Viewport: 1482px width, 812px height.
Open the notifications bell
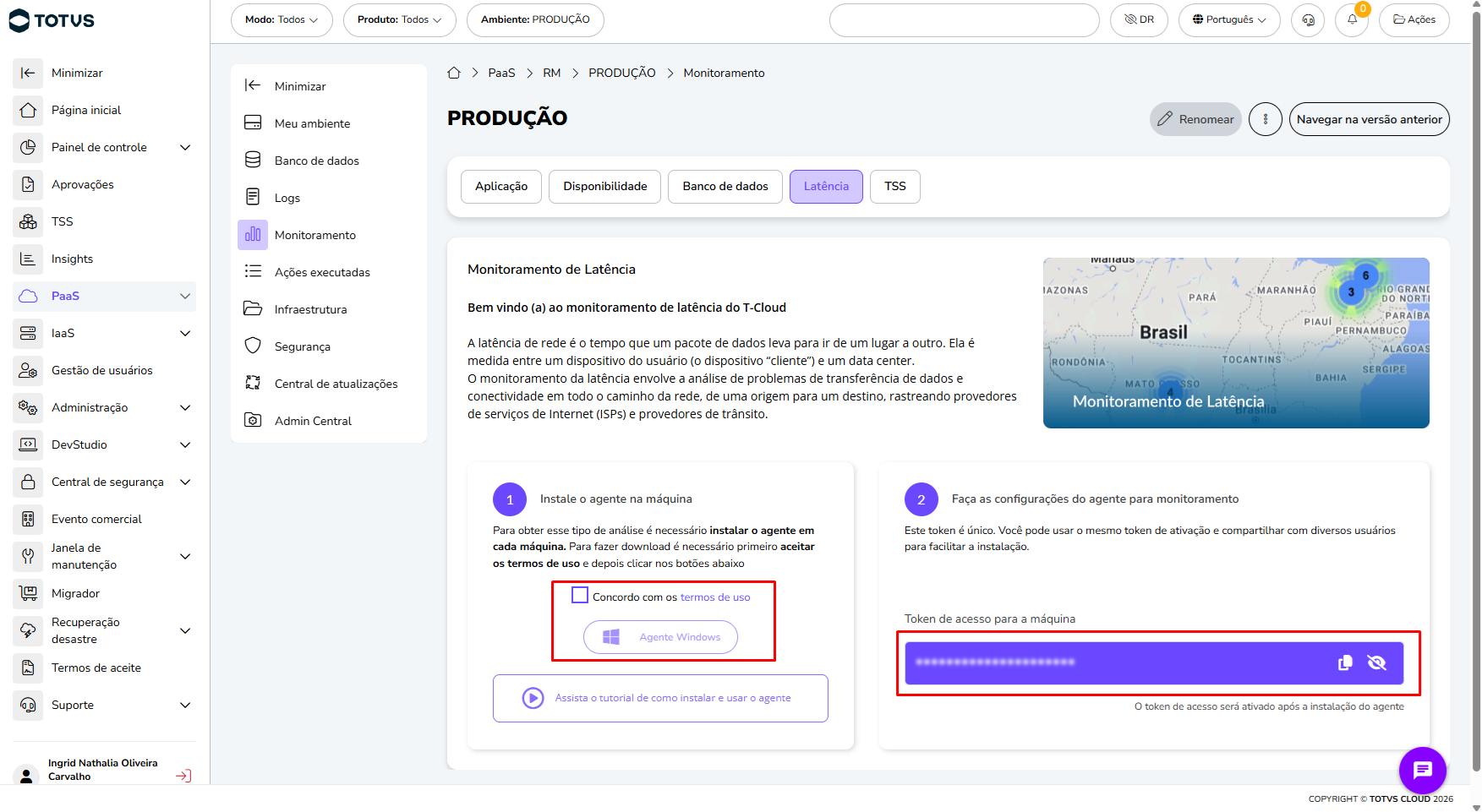[1352, 20]
